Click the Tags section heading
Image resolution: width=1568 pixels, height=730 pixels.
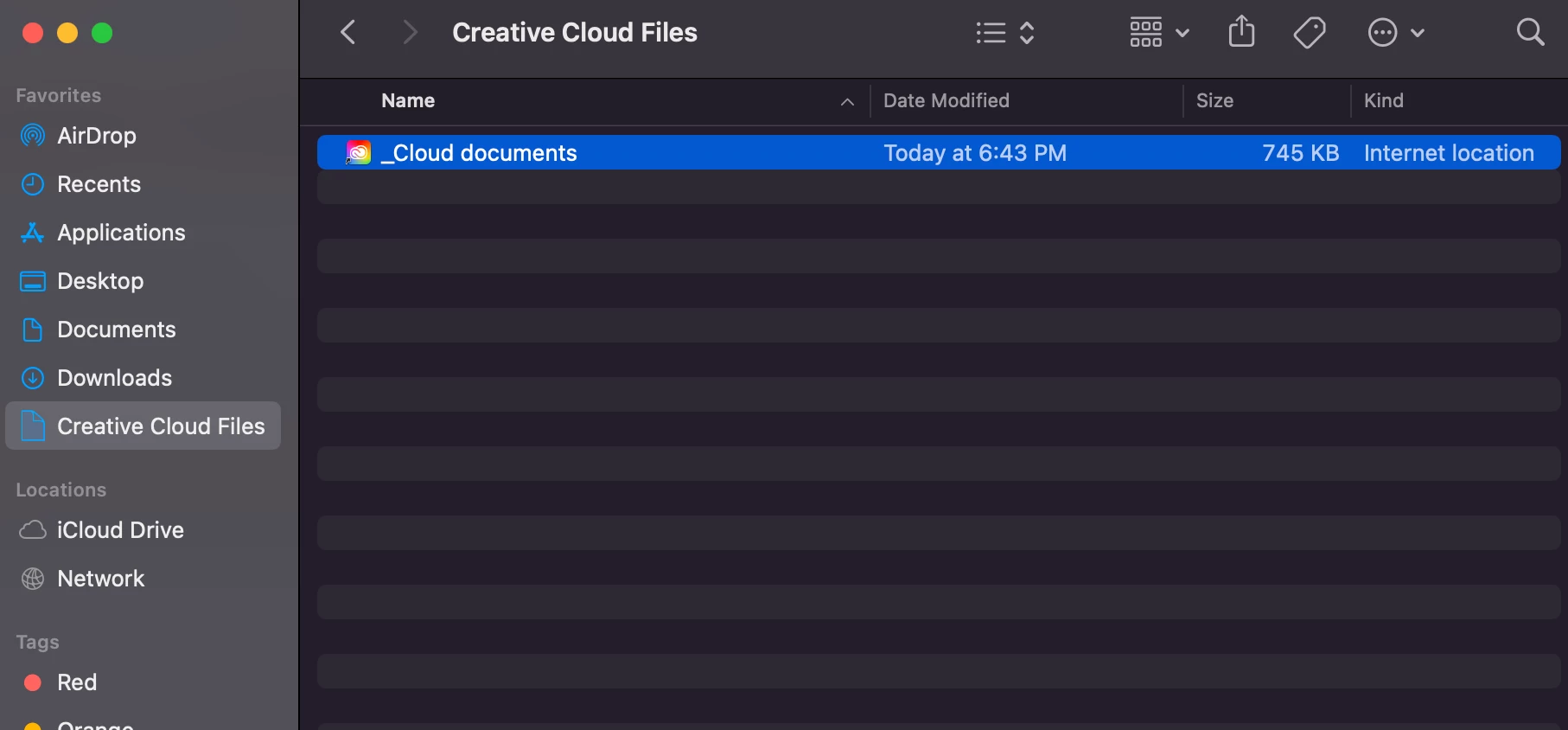pos(38,642)
